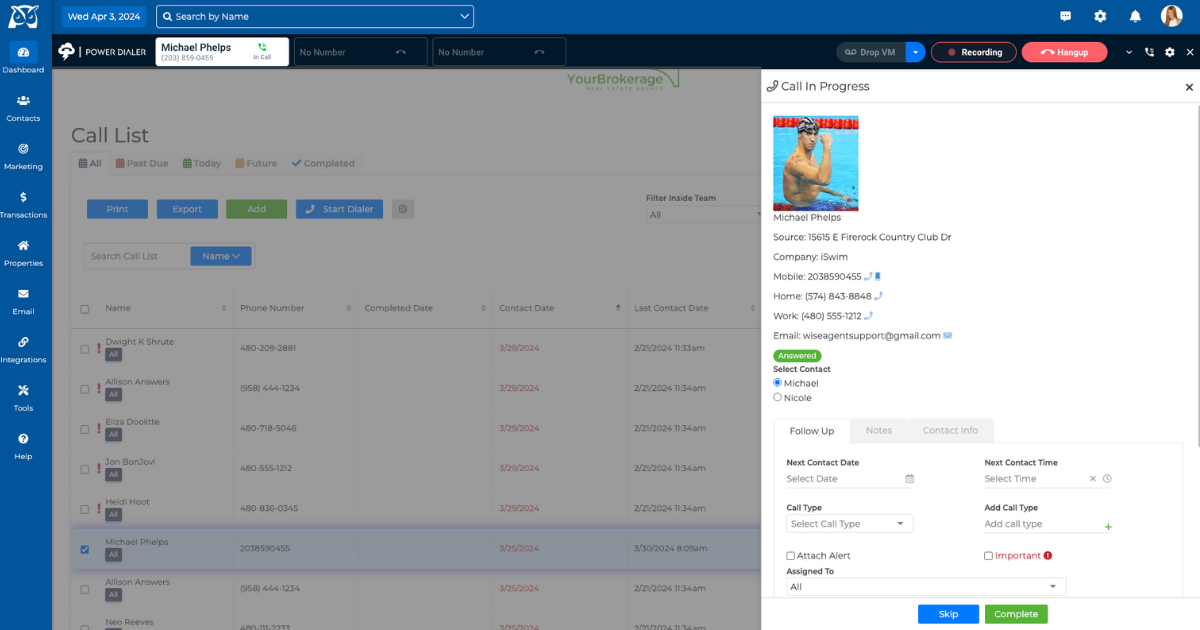Open the user profile avatar
The width and height of the screenshot is (1200, 630).
1171,16
